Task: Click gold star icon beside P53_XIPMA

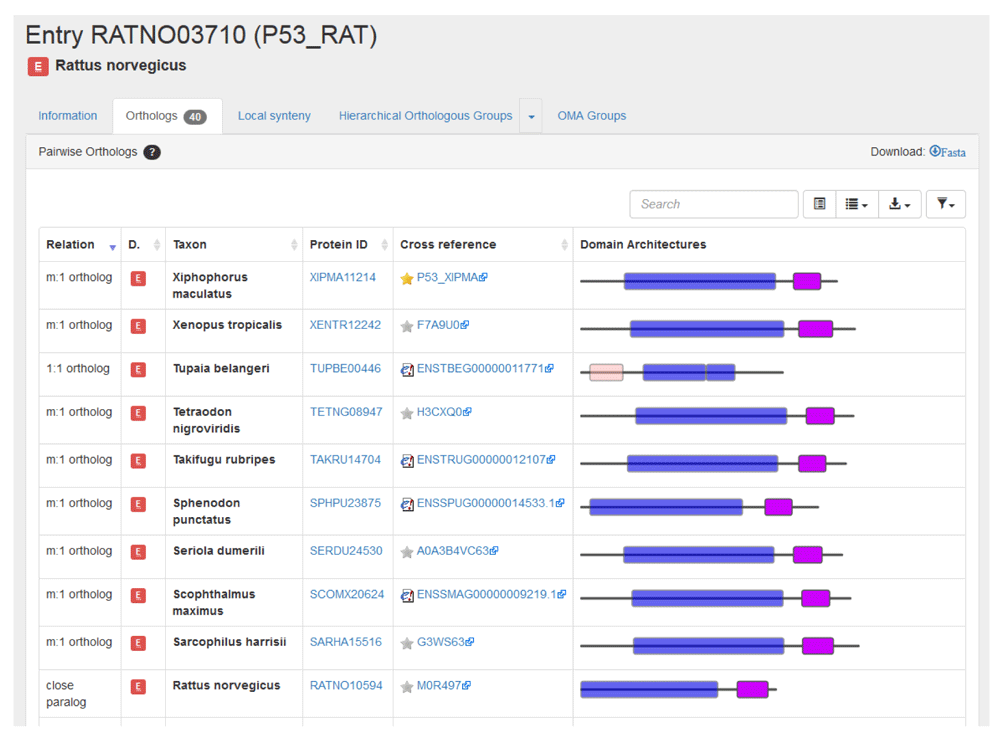Action: (407, 279)
